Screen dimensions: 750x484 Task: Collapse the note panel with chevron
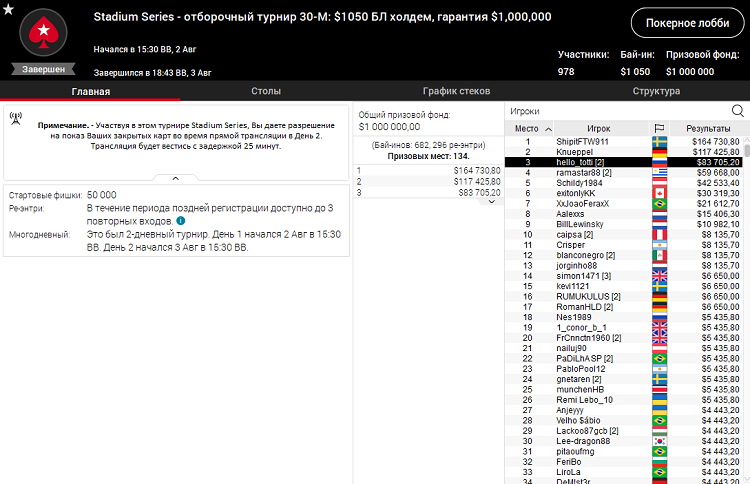tap(176, 178)
